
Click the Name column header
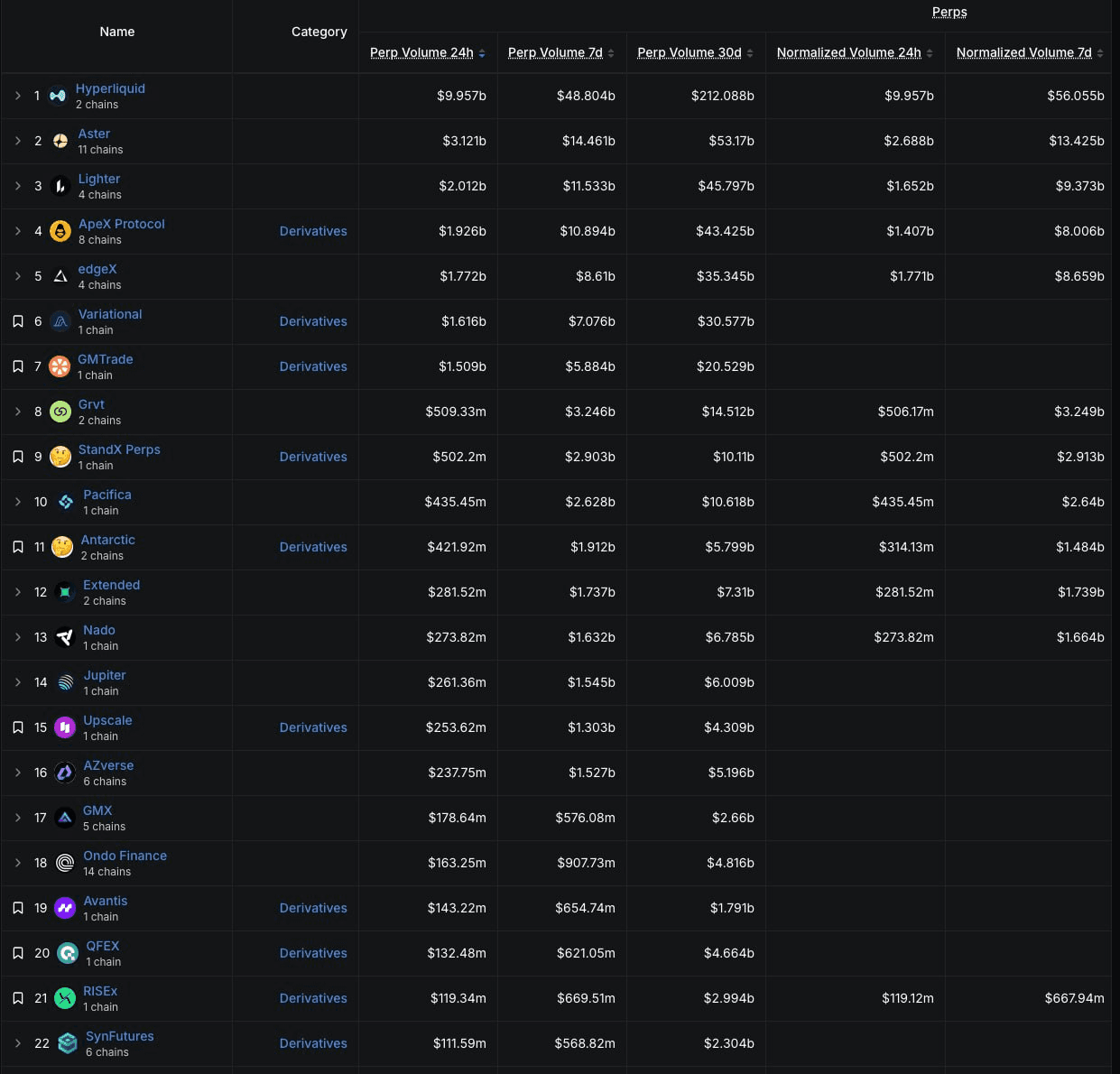[x=117, y=32]
